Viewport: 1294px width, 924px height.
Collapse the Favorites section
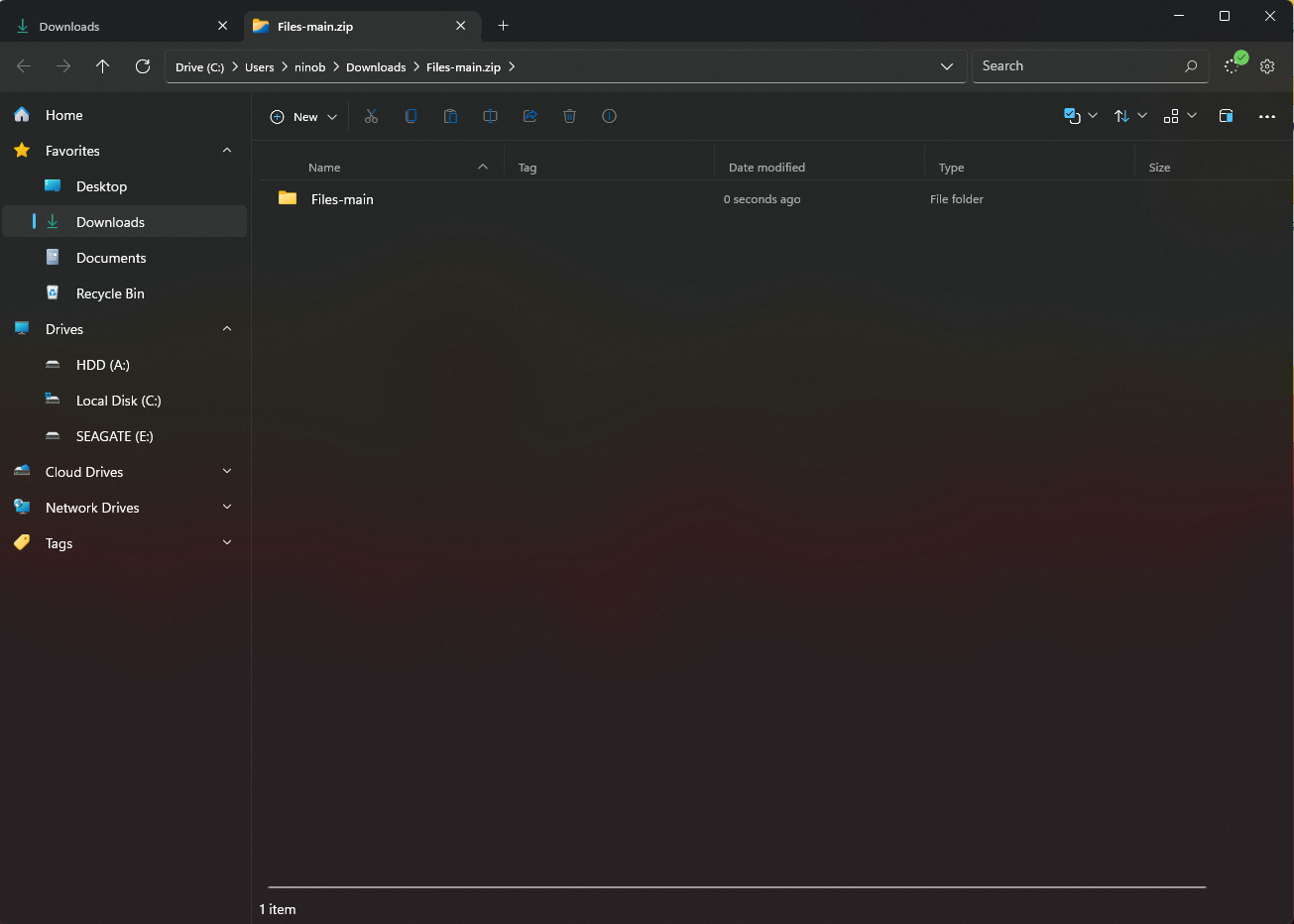pyautogui.click(x=227, y=151)
